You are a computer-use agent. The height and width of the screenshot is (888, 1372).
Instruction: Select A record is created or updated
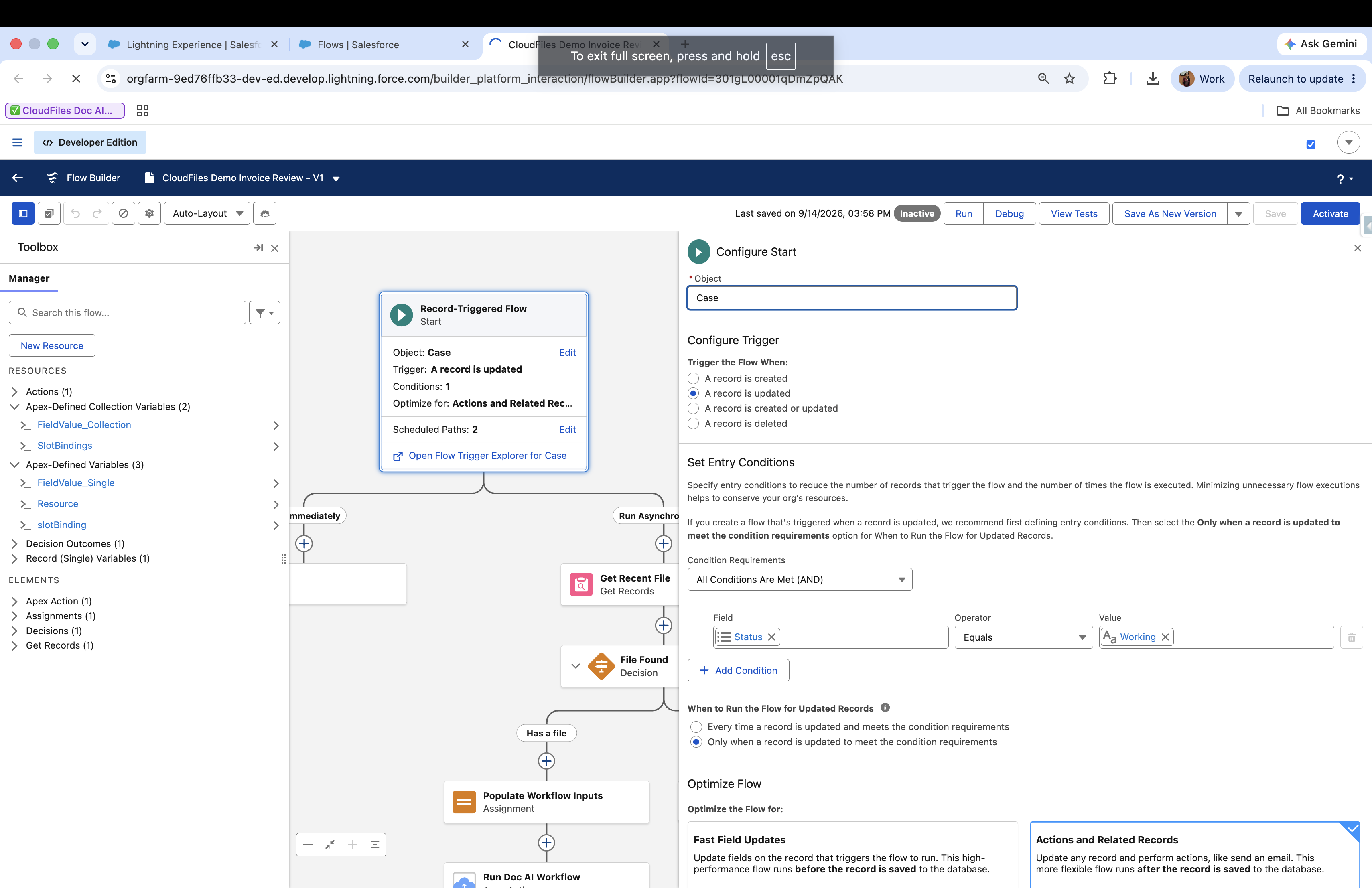tap(693, 409)
